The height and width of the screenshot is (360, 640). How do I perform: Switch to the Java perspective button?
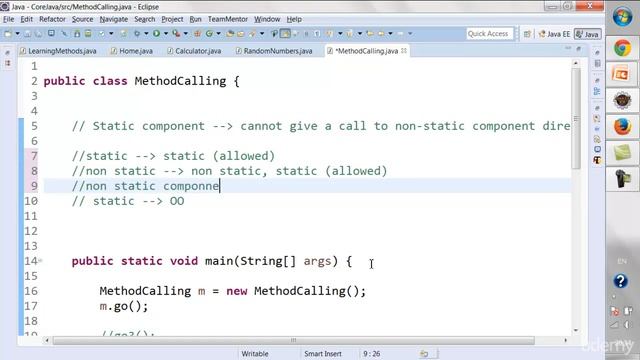point(587,34)
